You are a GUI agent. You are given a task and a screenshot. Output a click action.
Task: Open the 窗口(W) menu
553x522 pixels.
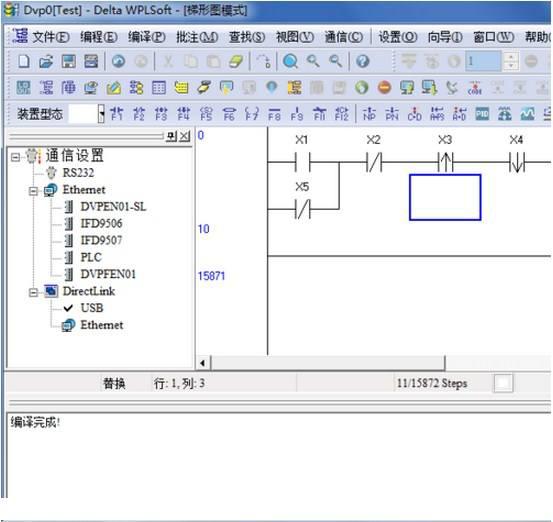pos(494,37)
